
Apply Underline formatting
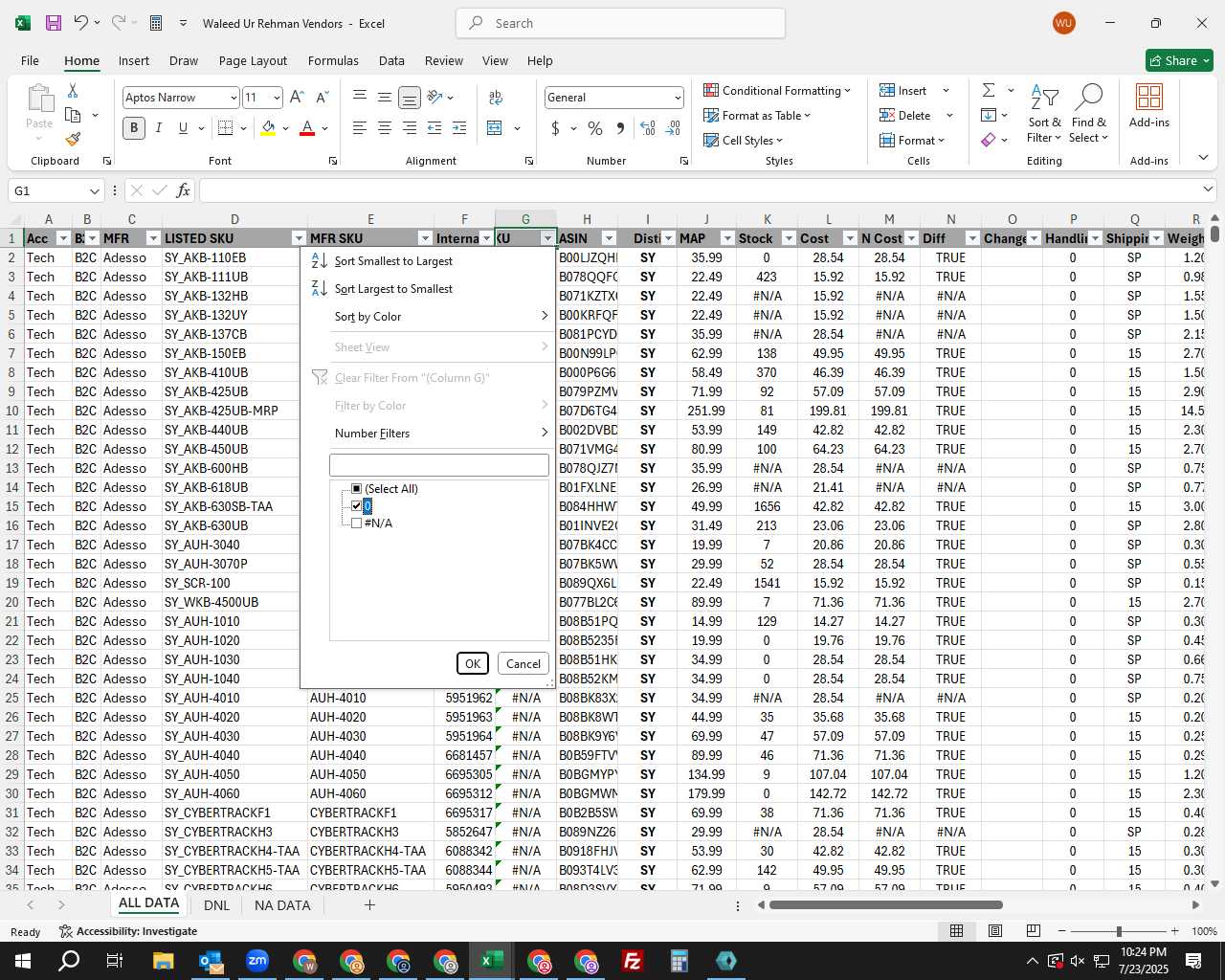click(x=183, y=127)
